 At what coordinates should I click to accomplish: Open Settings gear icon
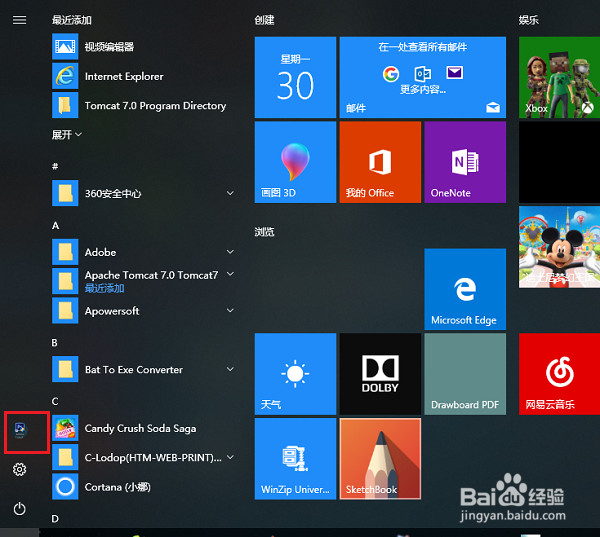point(20,470)
